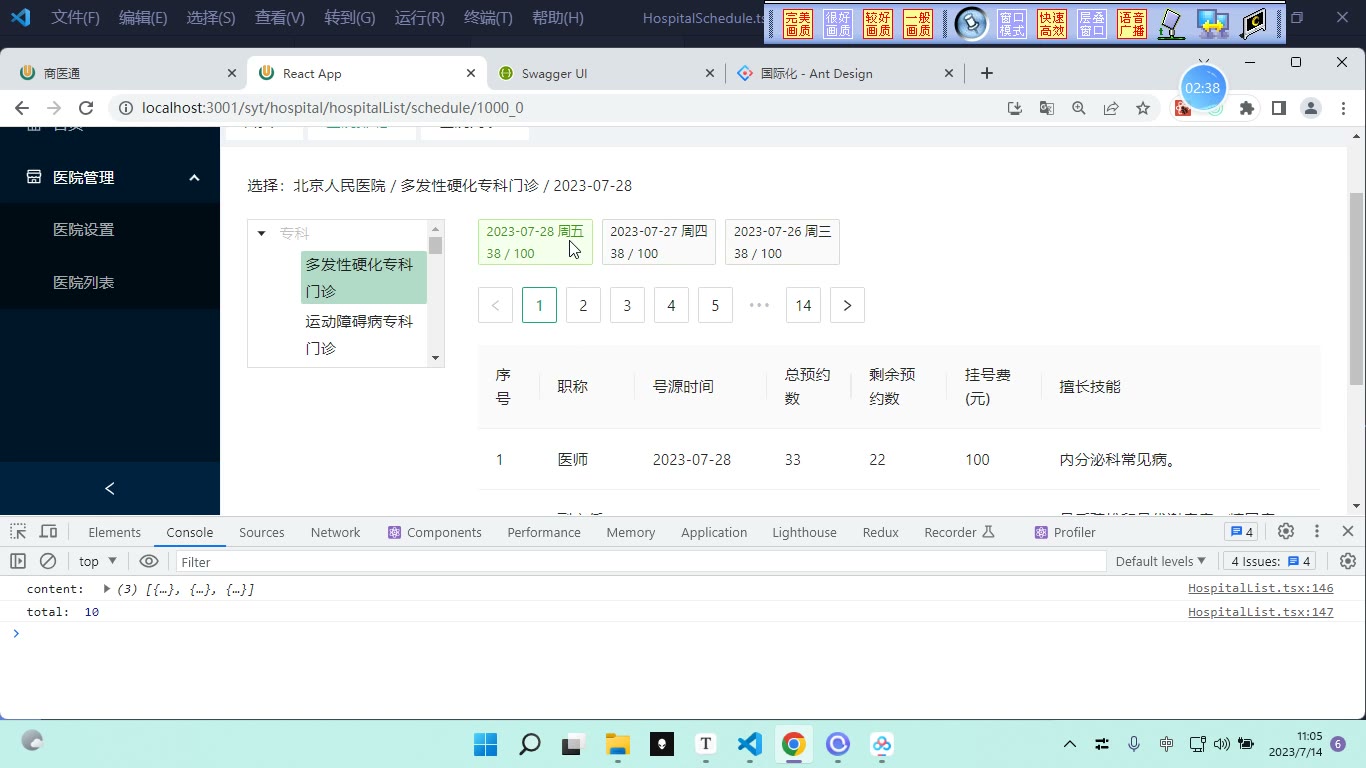Toggle 快速高效 mode in floating toolbar

click(1052, 24)
